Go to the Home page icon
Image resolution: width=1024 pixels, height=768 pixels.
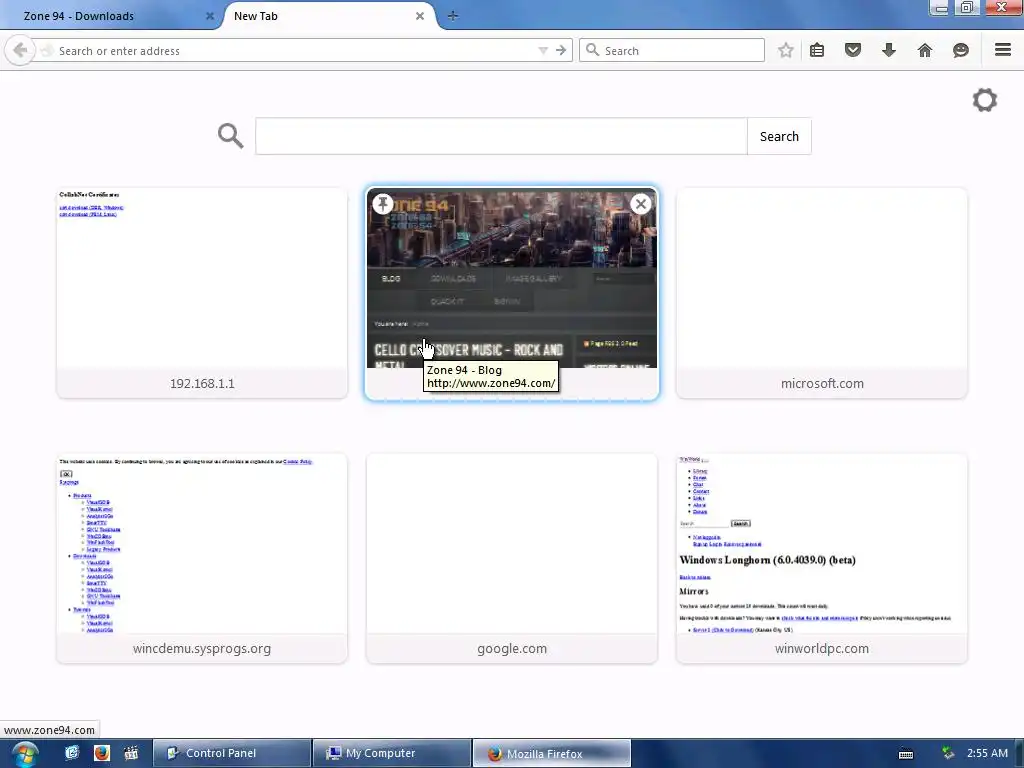(925, 50)
